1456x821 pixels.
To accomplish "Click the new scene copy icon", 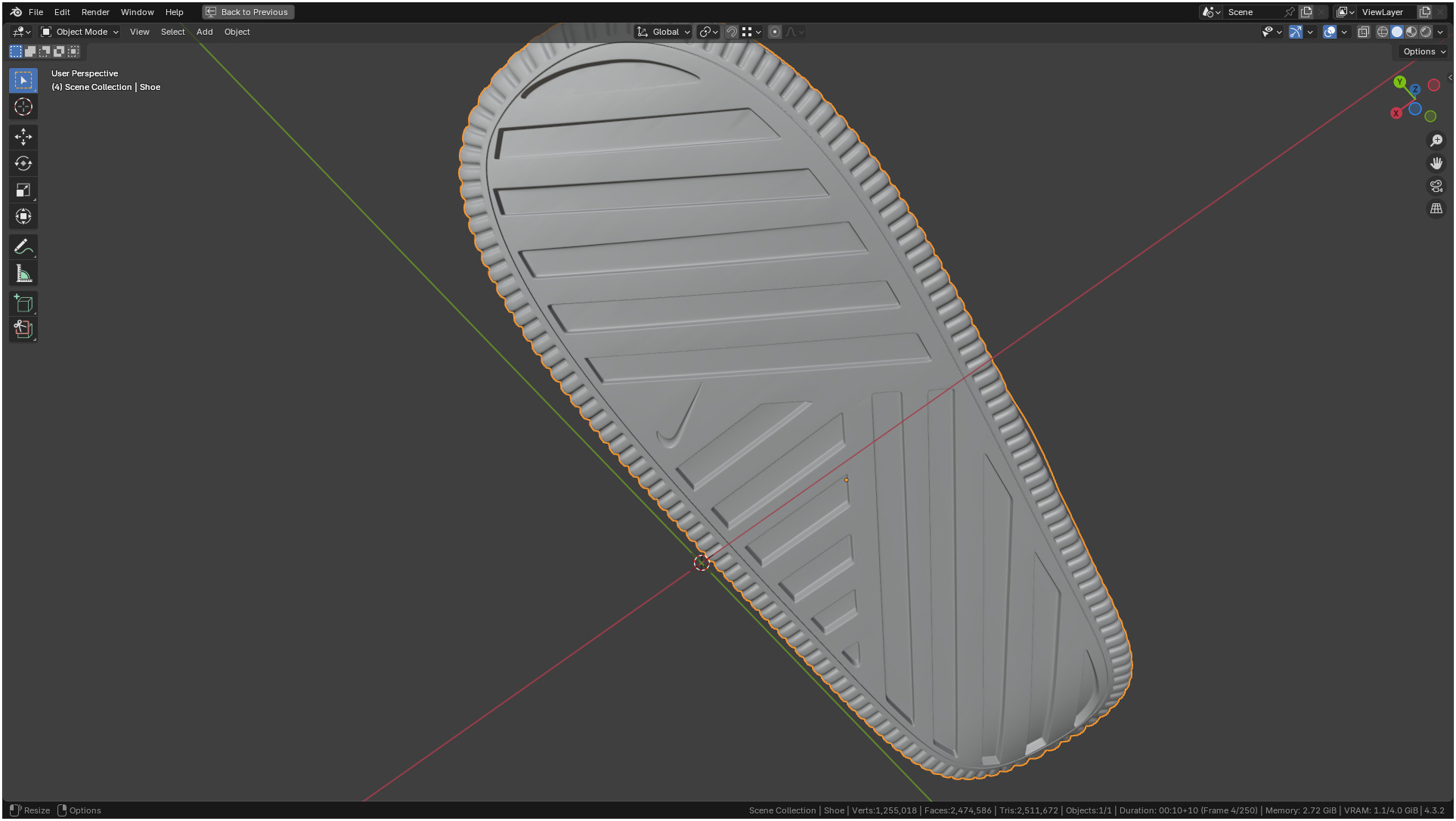I will coord(1306,12).
